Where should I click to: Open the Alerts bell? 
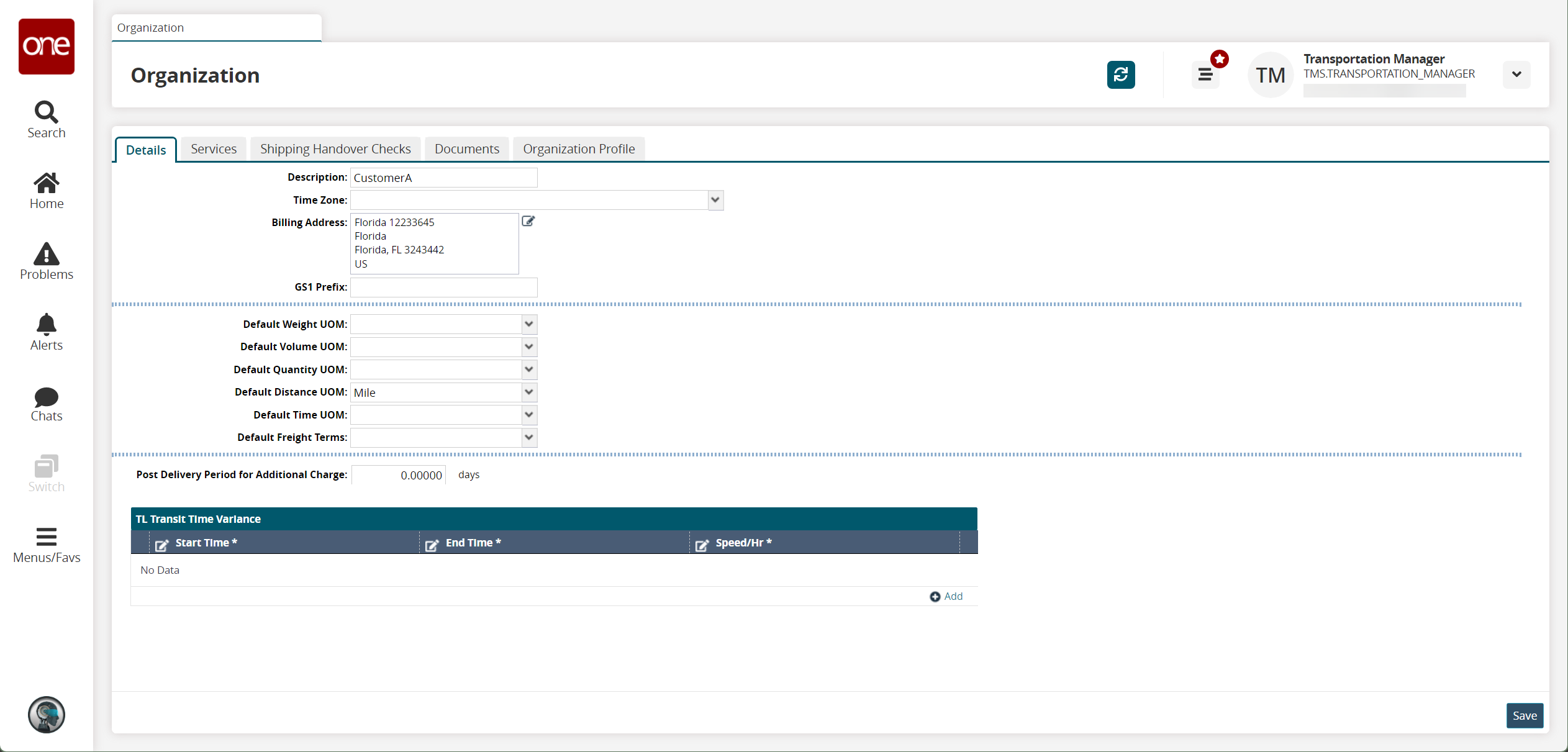[47, 333]
